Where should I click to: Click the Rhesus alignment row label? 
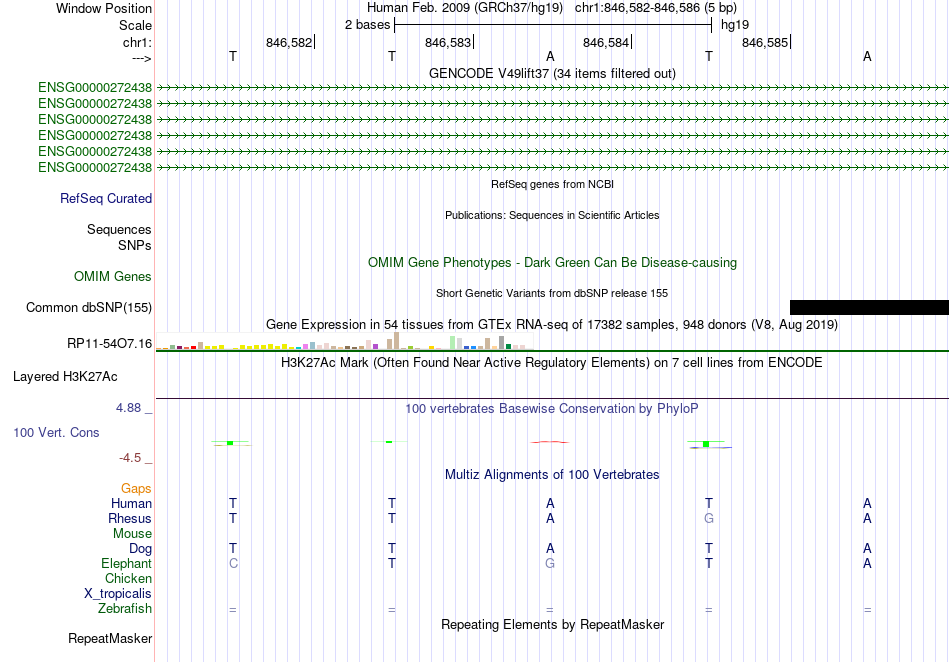tap(130, 519)
